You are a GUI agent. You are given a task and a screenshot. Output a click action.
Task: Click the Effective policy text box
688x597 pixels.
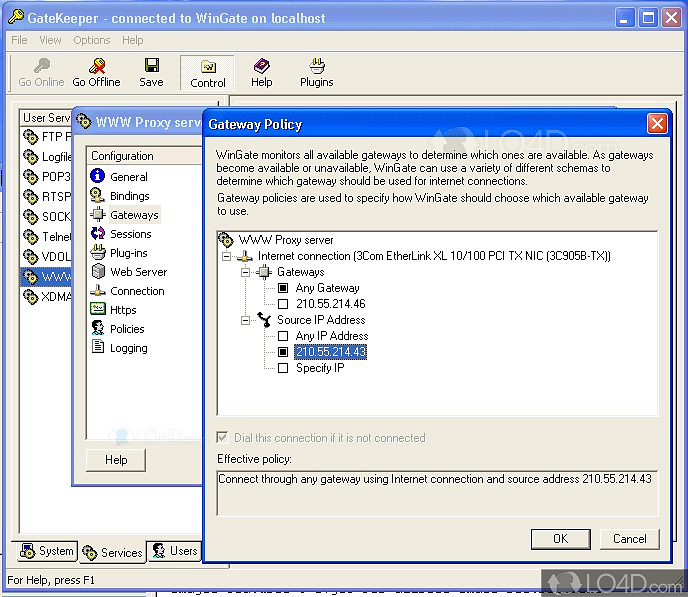[x=437, y=493]
